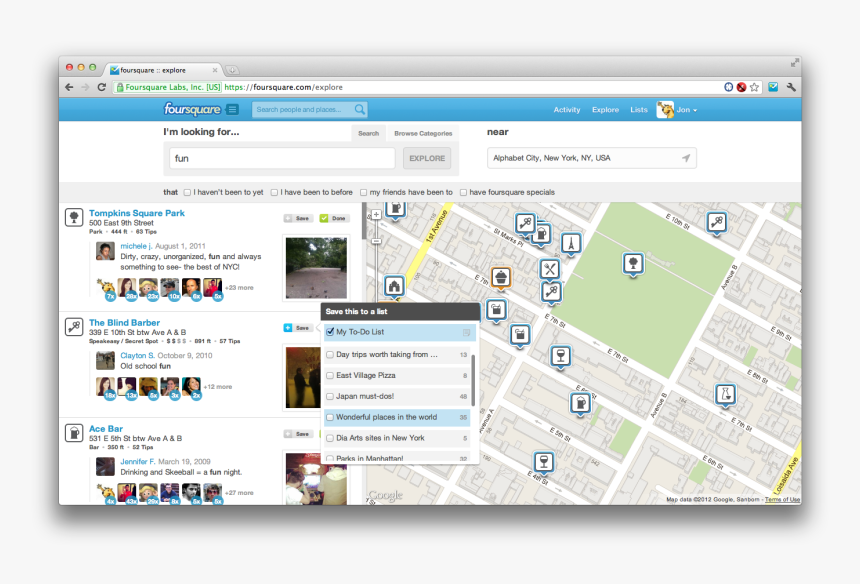Switch to Browse Categories tab
This screenshot has width=860, height=584.
click(x=422, y=133)
